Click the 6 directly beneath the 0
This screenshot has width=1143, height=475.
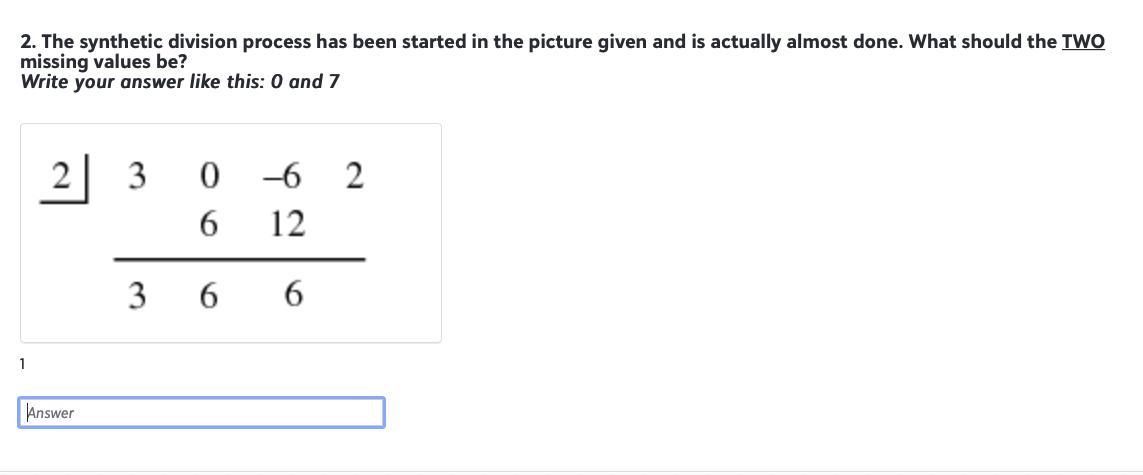pyautogui.click(x=207, y=224)
